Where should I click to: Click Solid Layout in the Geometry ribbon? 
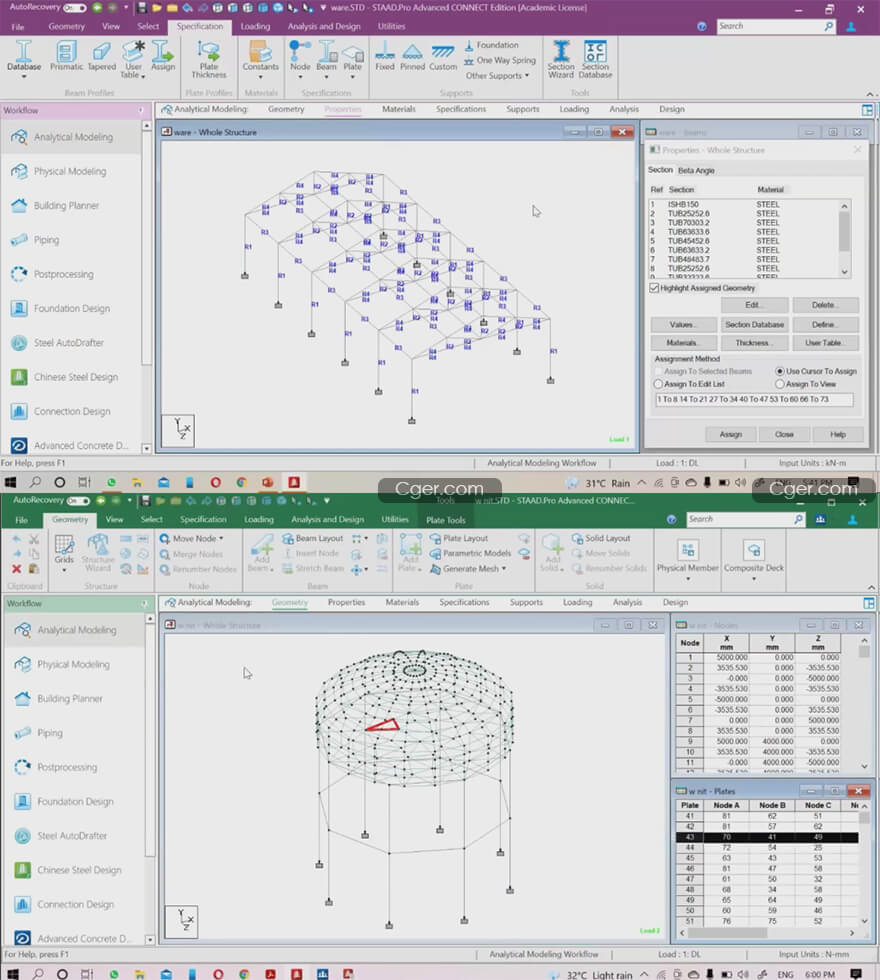(601, 538)
